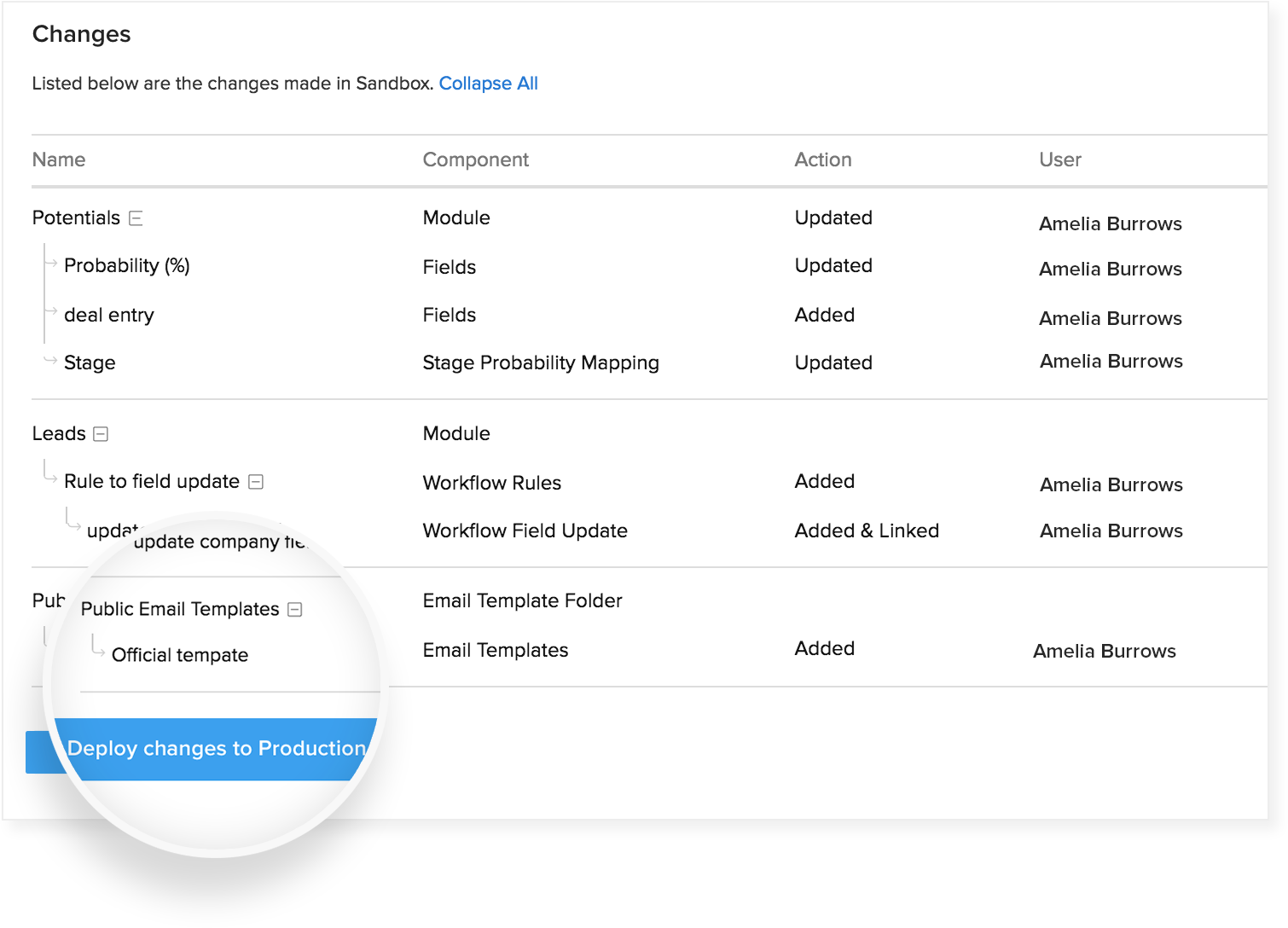Click the Leads module name
This screenshot has width=1288, height=928.
tap(59, 434)
